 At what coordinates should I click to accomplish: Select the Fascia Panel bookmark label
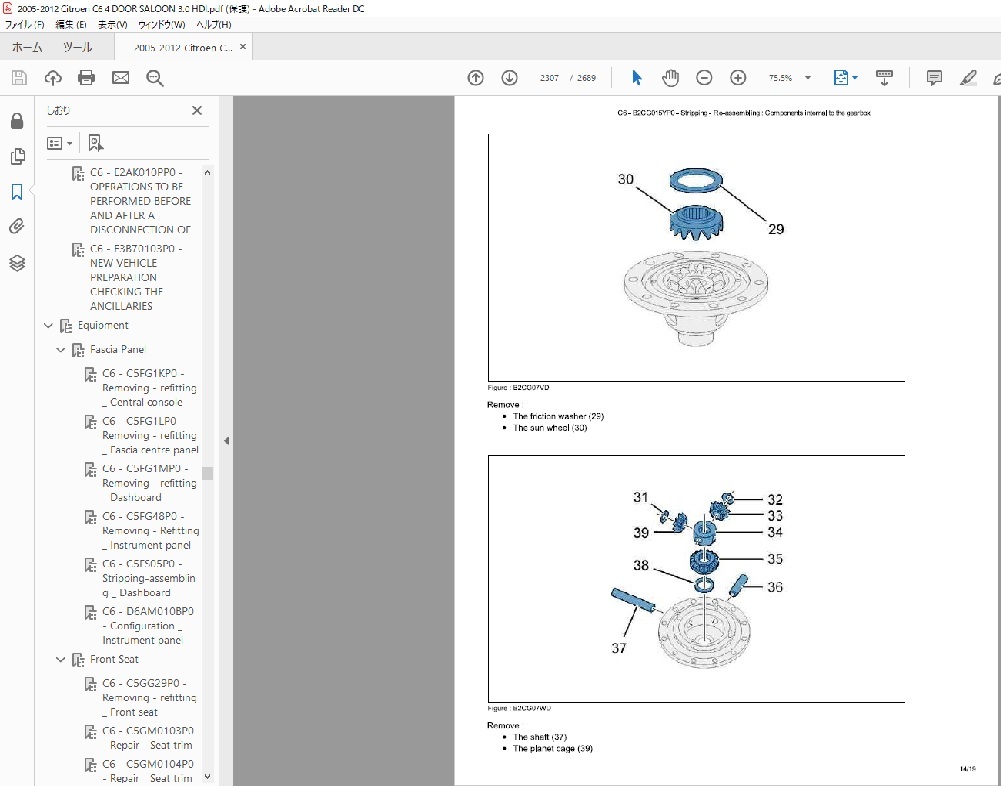click(117, 350)
